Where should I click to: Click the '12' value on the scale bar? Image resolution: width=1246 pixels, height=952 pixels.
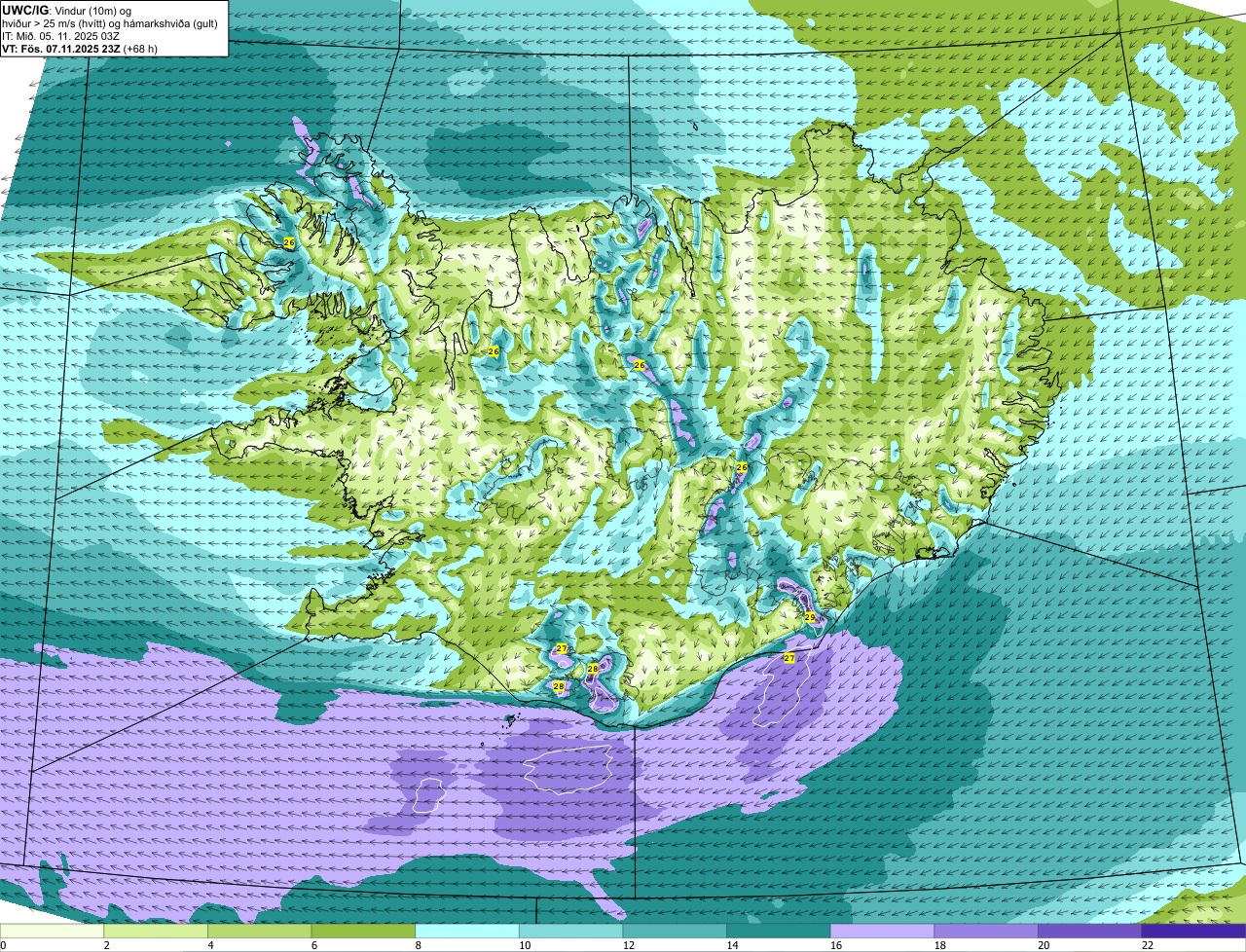(629, 944)
